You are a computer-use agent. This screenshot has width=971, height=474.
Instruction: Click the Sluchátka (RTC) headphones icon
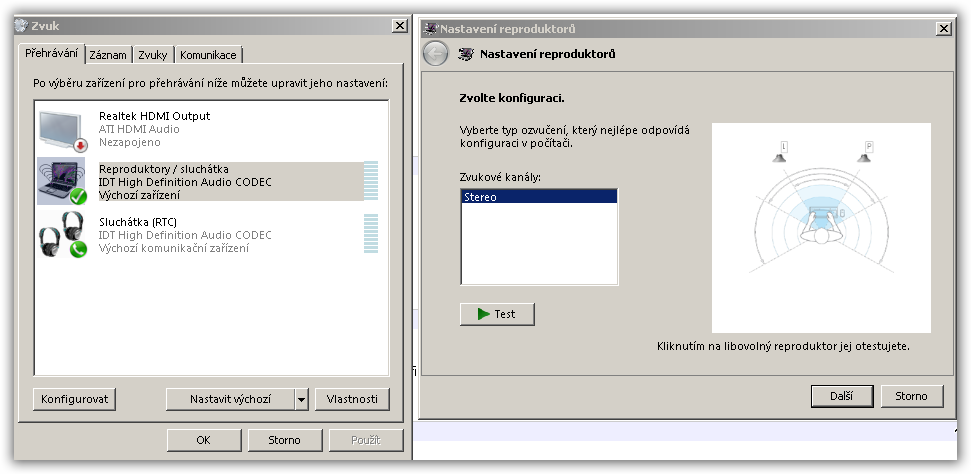(63, 234)
